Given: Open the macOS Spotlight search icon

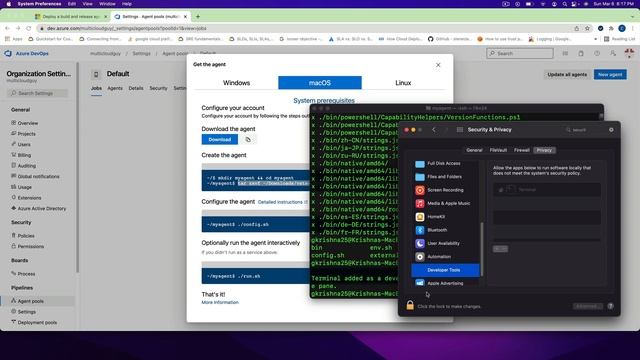Looking at the screenshot, I should (x=564, y=4).
